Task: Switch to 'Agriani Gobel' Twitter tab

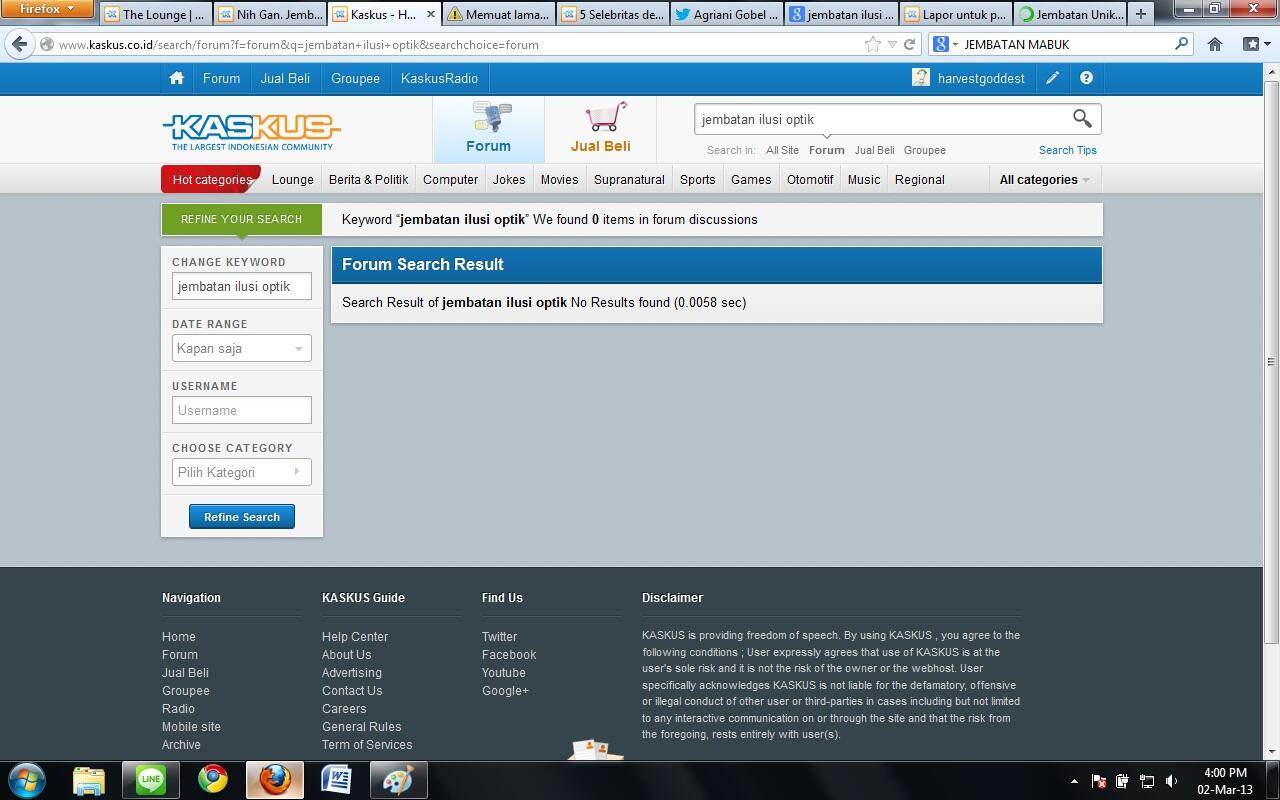Action: tap(726, 14)
